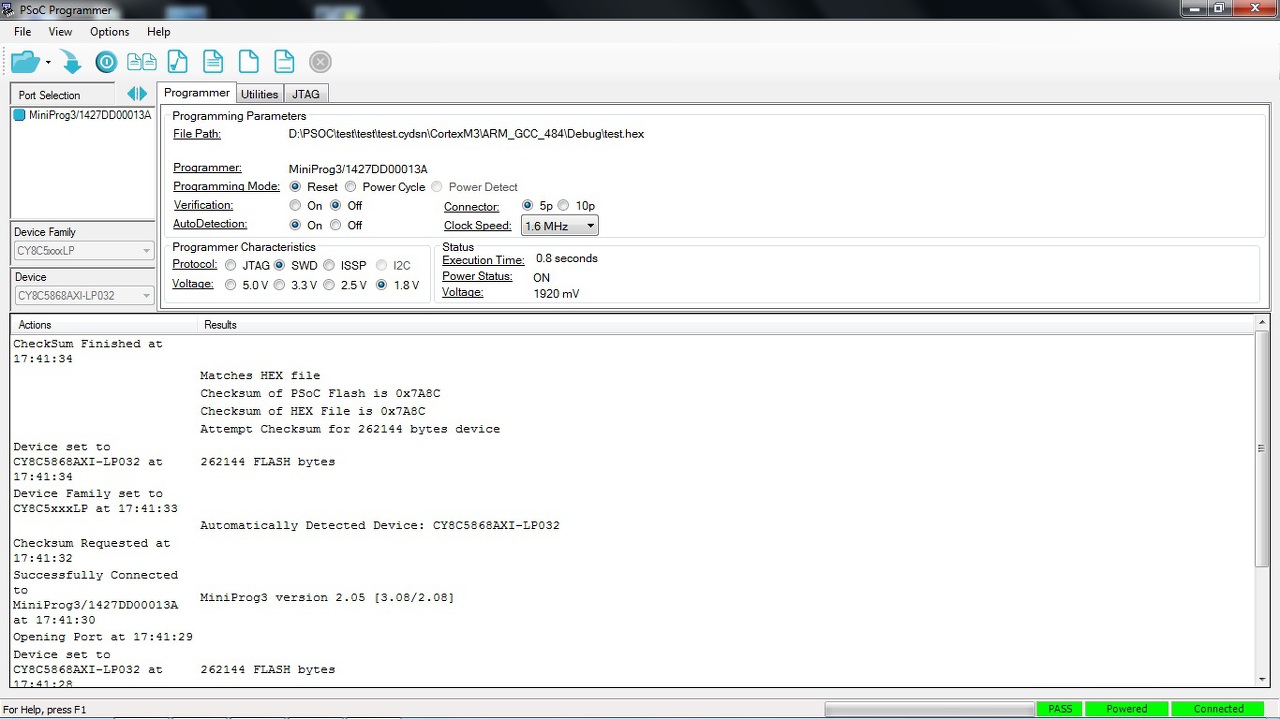1280x719 pixels.
Task: Click the log scrollbar up arrow
Action: coord(1261,325)
